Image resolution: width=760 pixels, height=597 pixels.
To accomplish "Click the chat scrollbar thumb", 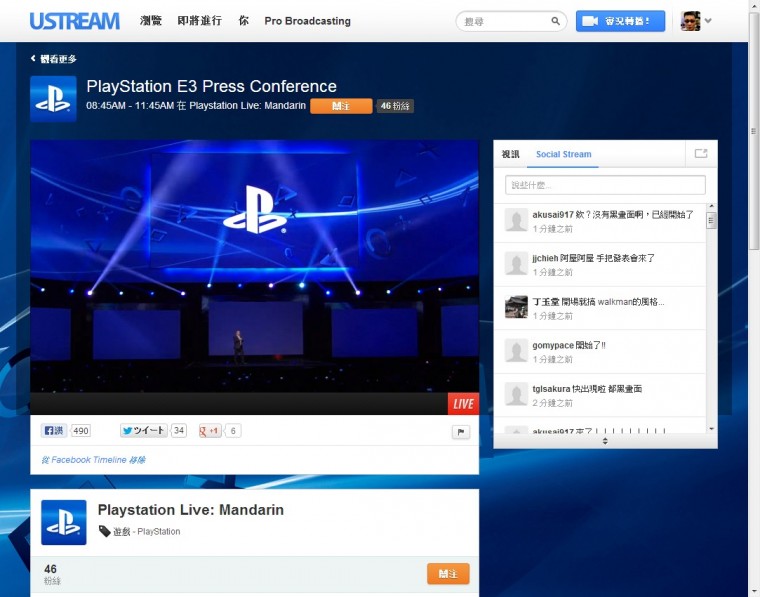I will tap(711, 220).
